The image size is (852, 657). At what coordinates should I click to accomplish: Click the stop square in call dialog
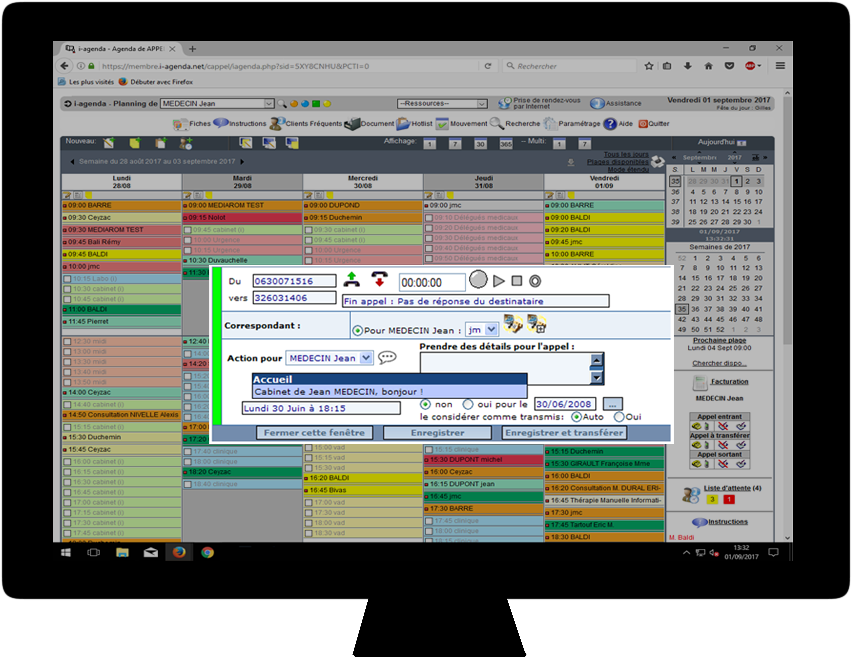(517, 281)
